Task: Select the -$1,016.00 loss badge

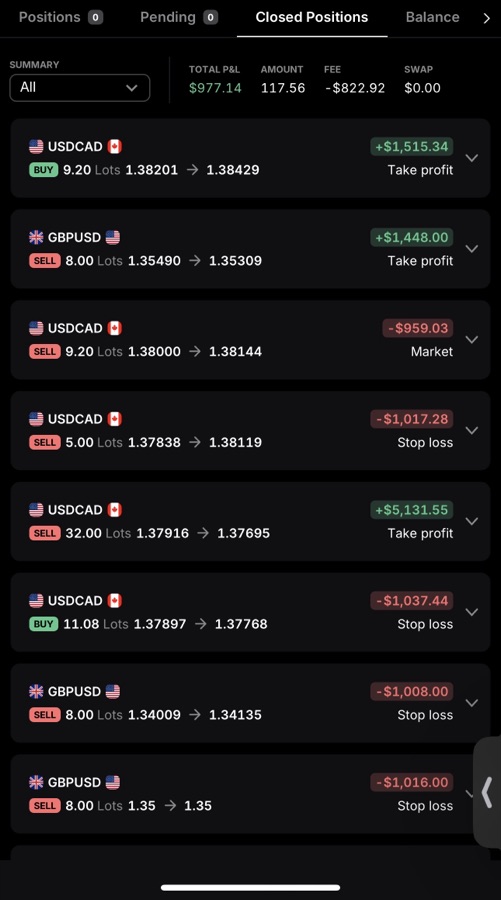Action: click(411, 782)
